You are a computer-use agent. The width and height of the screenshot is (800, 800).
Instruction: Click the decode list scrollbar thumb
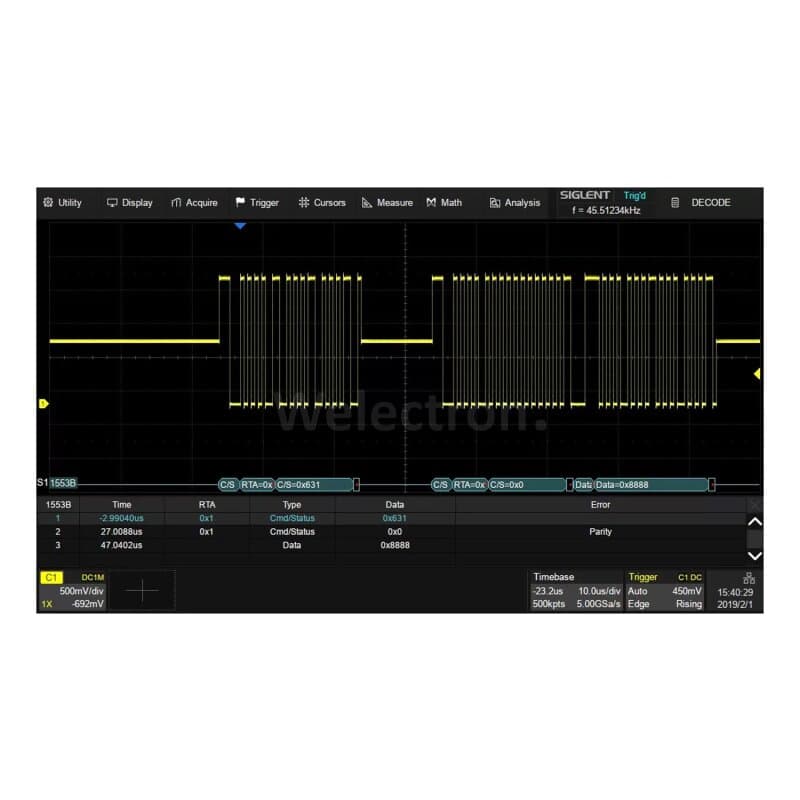click(x=755, y=539)
